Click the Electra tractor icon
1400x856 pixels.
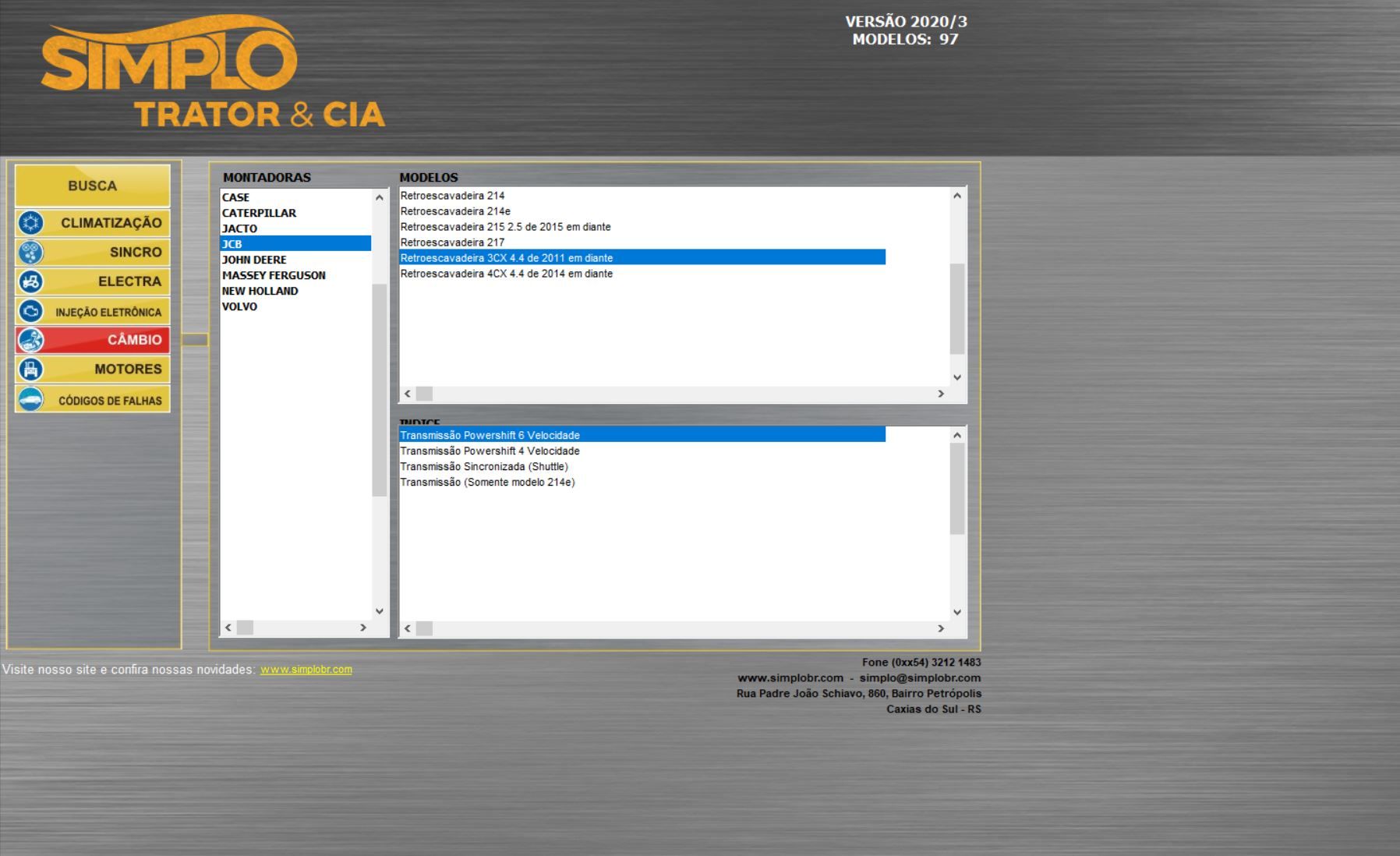tap(31, 281)
